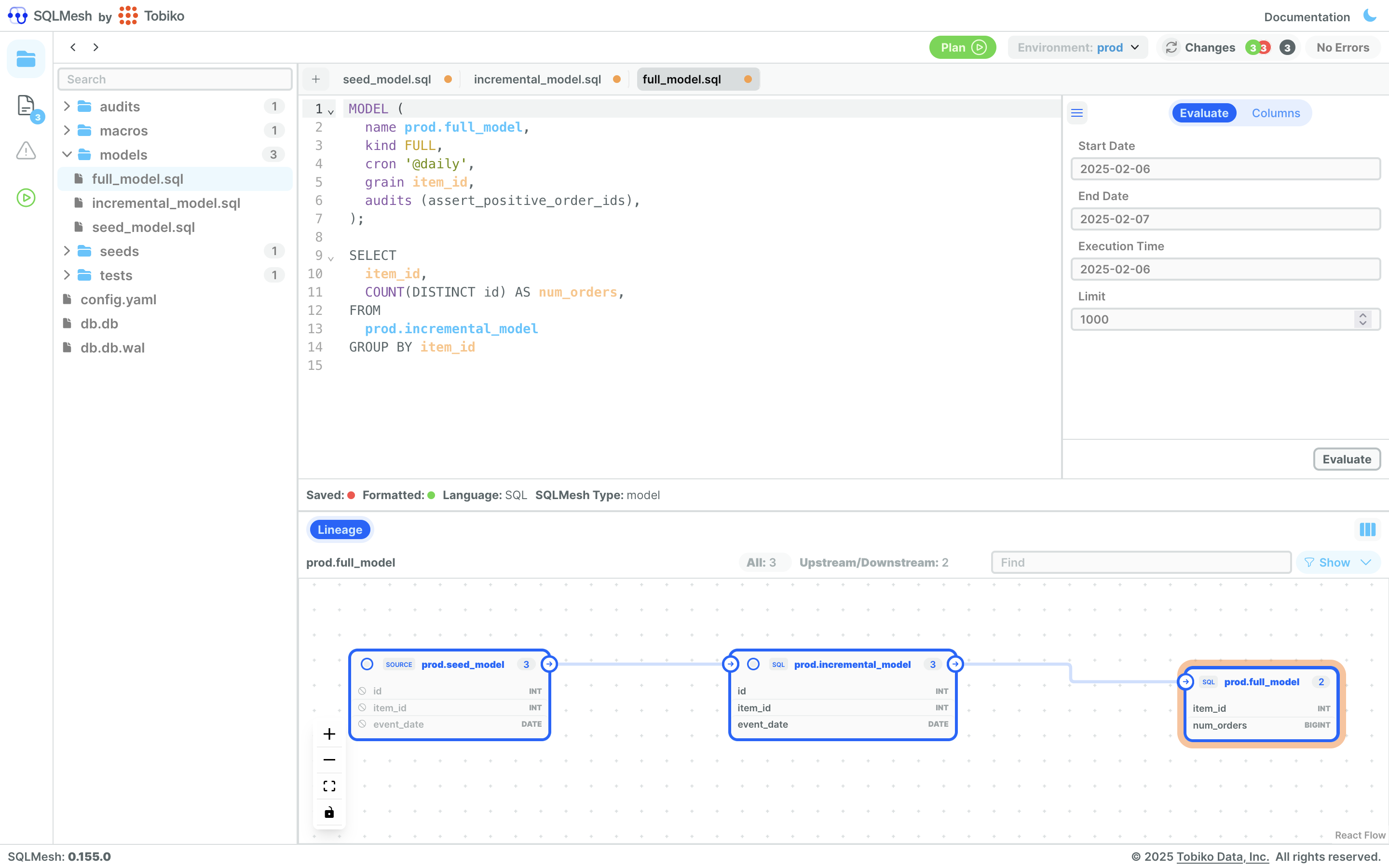Screen dimensions: 1389x868
Task: Open the Documentation link
Action: point(1307,17)
